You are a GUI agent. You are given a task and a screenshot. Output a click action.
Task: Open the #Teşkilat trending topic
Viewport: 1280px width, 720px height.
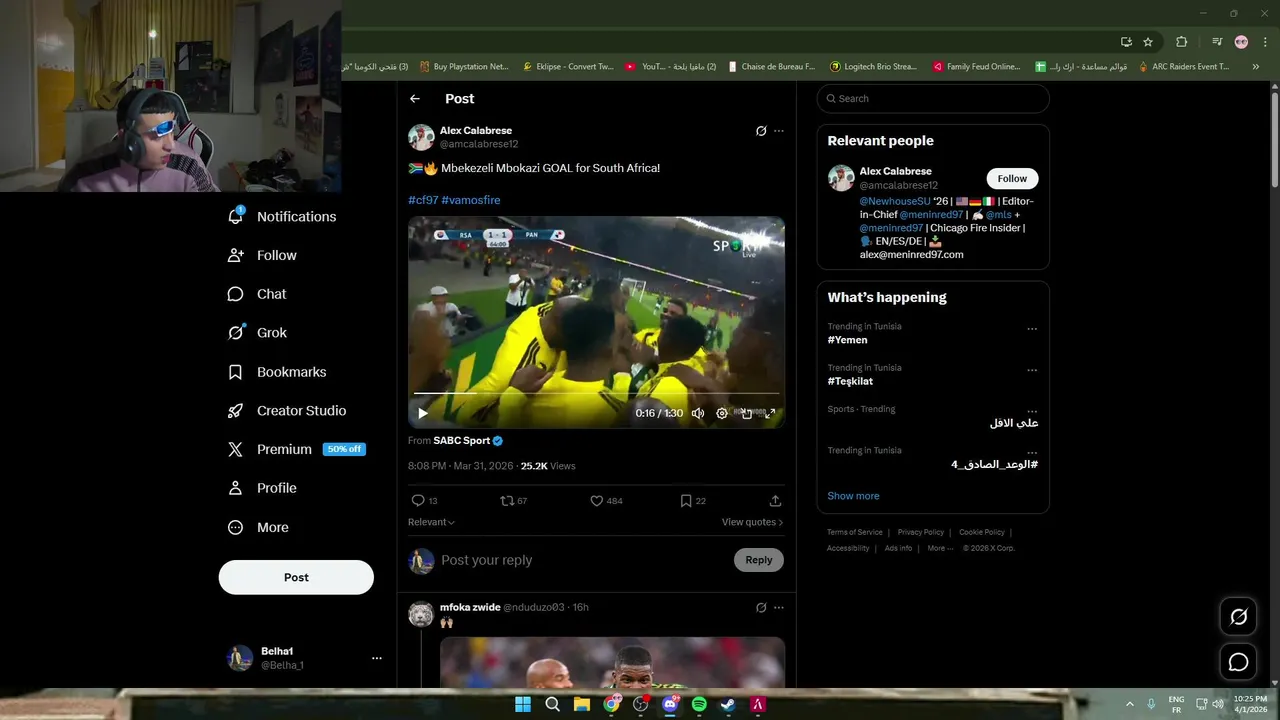coord(850,381)
